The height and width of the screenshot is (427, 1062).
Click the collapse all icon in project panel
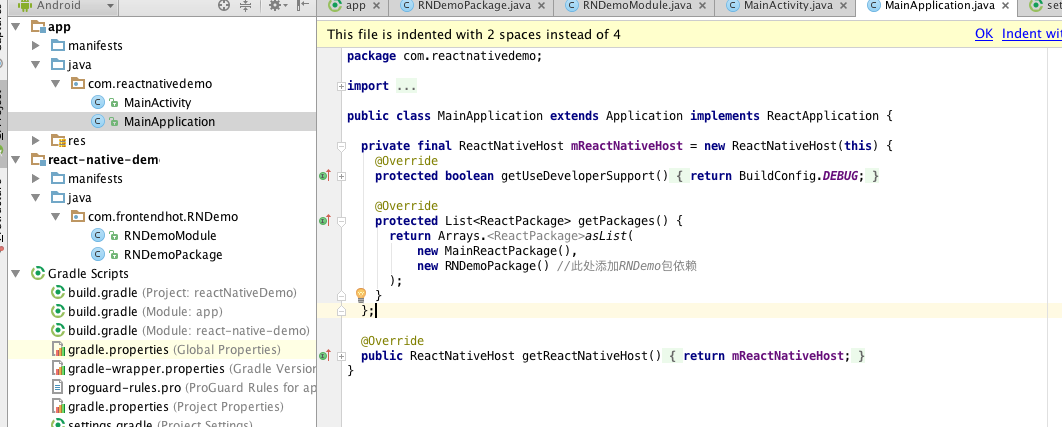click(247, 6)
